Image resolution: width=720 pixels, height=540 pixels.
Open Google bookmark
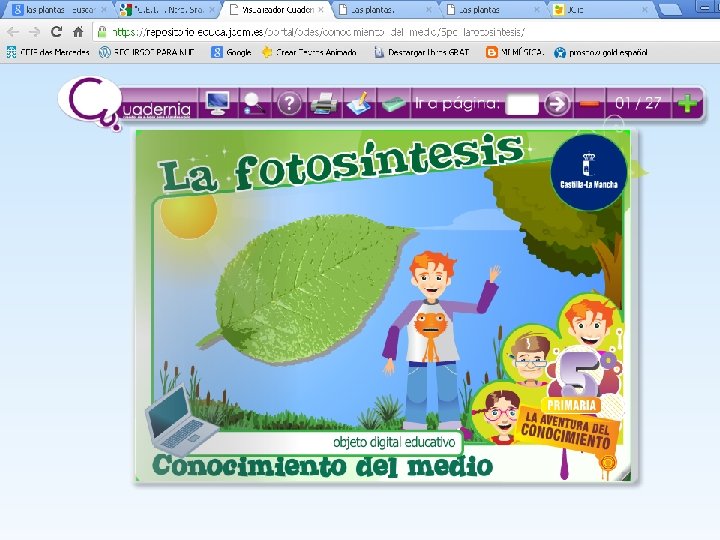pos(231,52)
